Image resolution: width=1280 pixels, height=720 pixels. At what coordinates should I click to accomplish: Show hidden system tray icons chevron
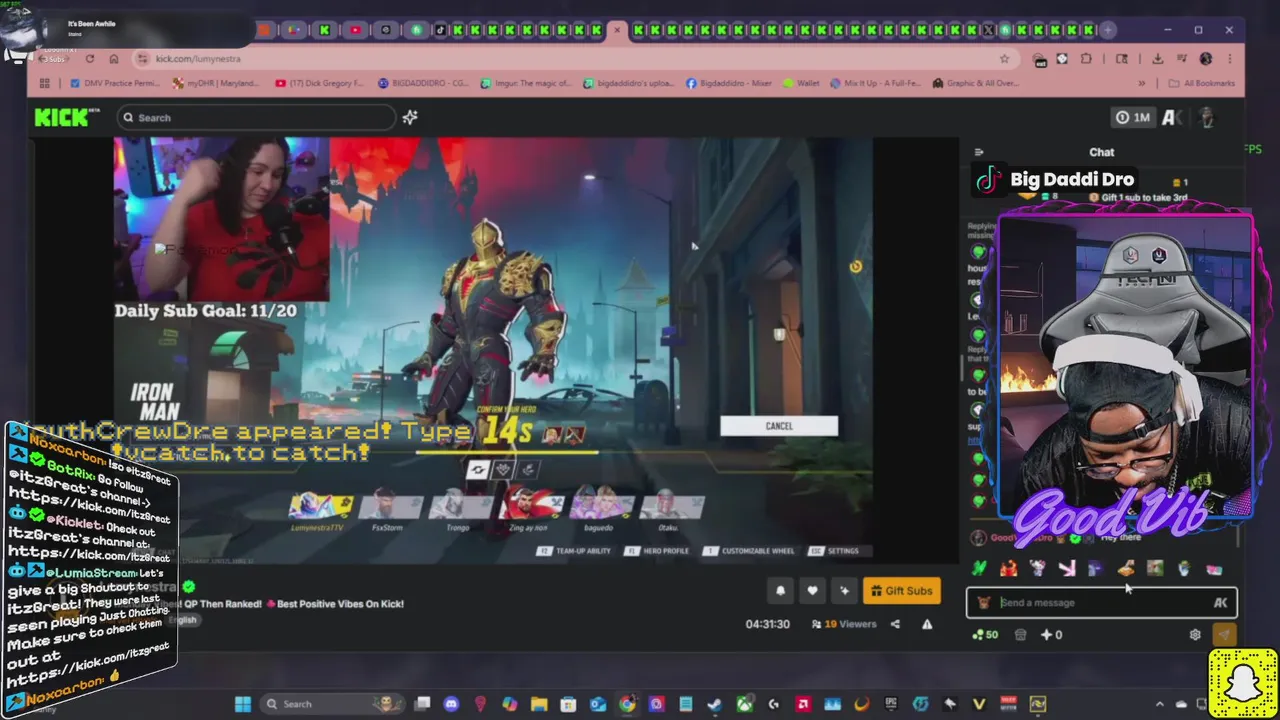coord(1160,704)
